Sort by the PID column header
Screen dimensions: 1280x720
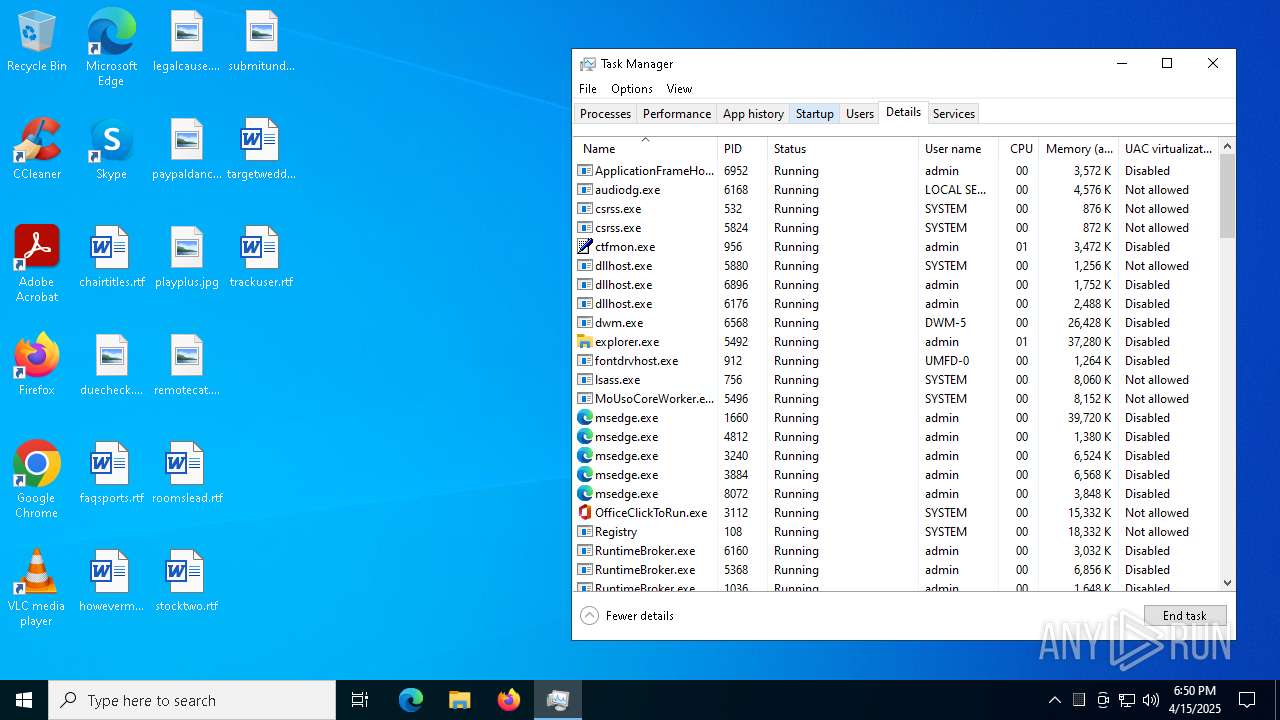point(743,149)
